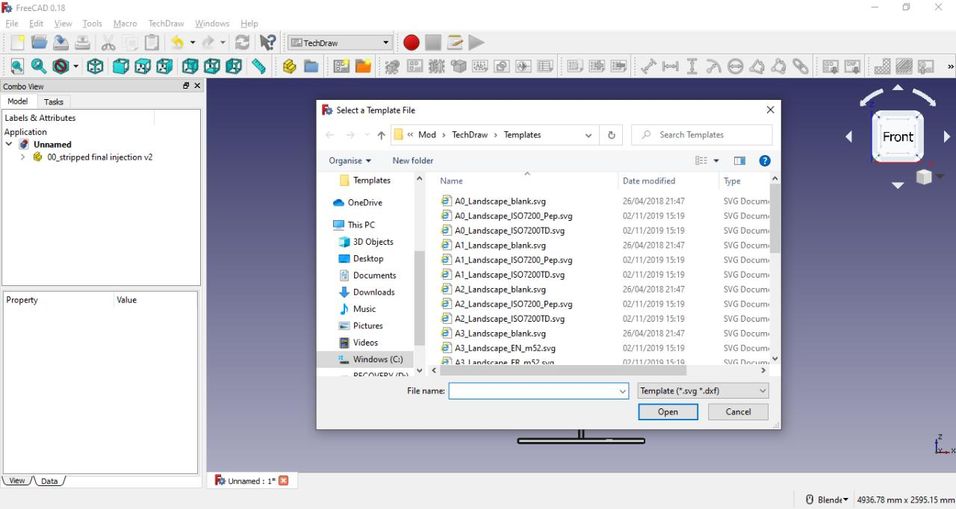Click the open file folder icon
Screen dimensions: 956x509
(39, 43)
